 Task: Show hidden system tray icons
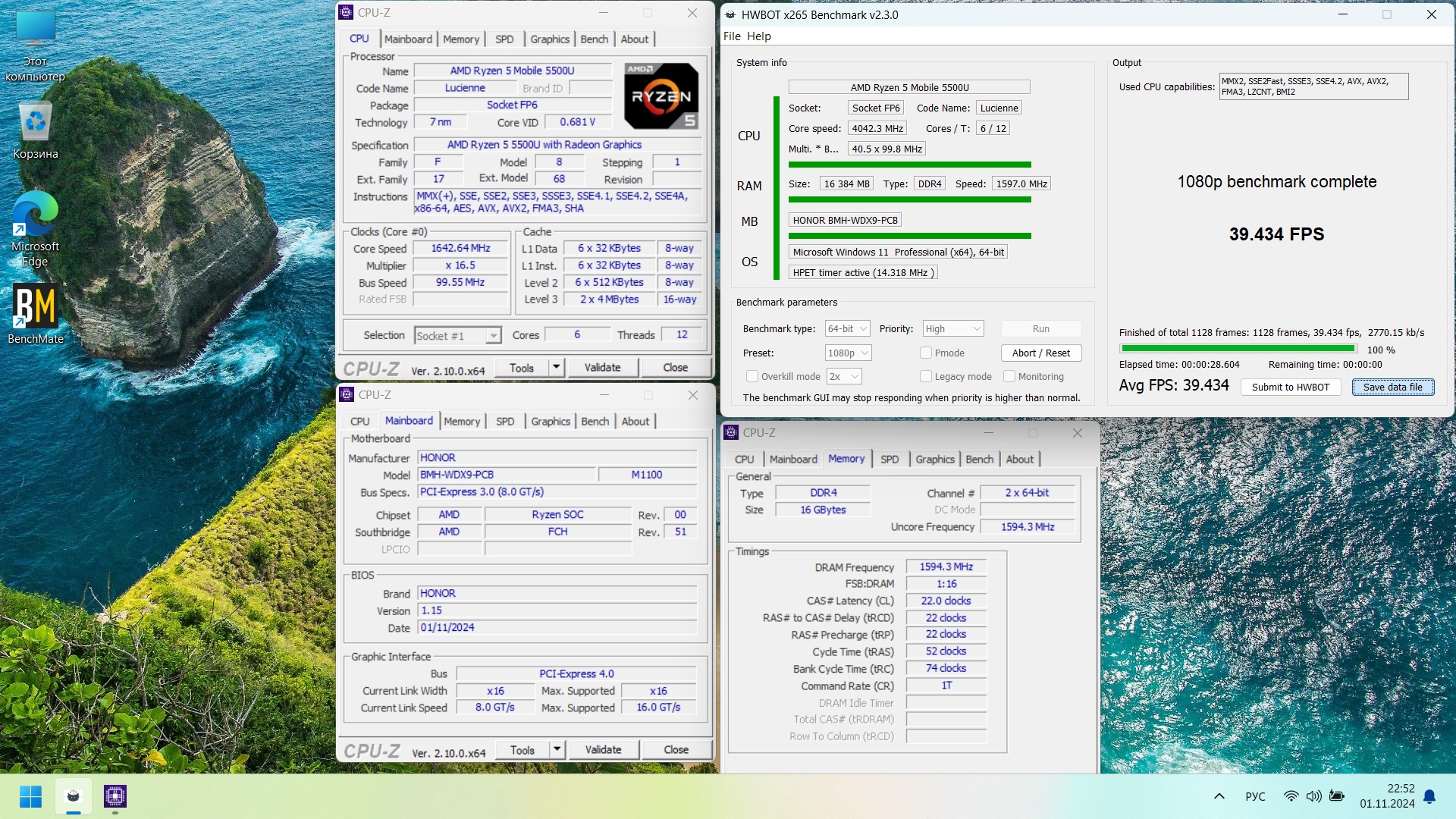[1219, 796]
